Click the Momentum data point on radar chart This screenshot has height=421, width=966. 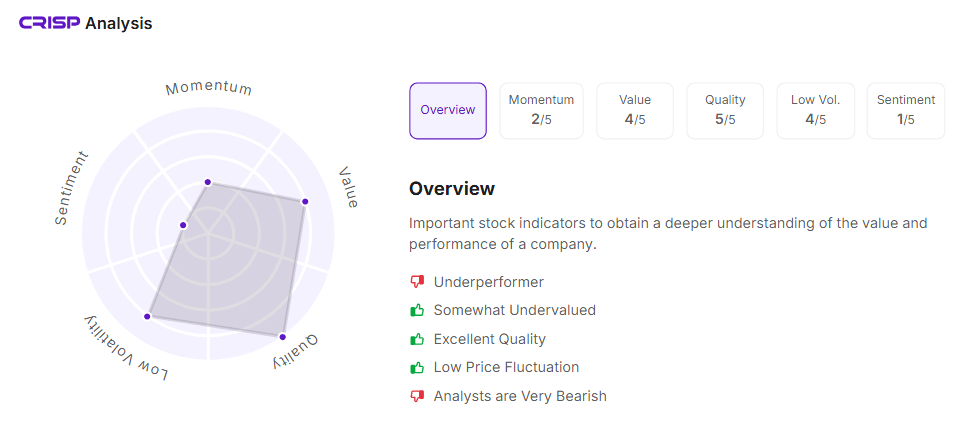[208, 182]
